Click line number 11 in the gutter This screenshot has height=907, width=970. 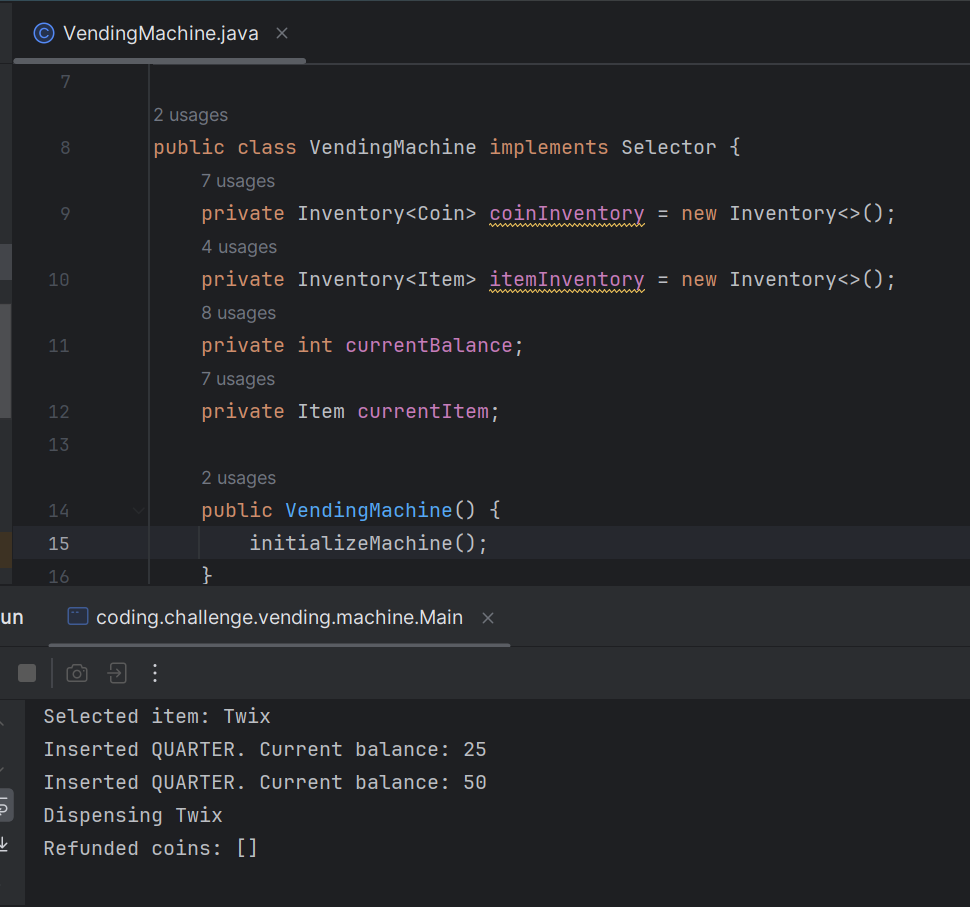click(x=59, y=346)
